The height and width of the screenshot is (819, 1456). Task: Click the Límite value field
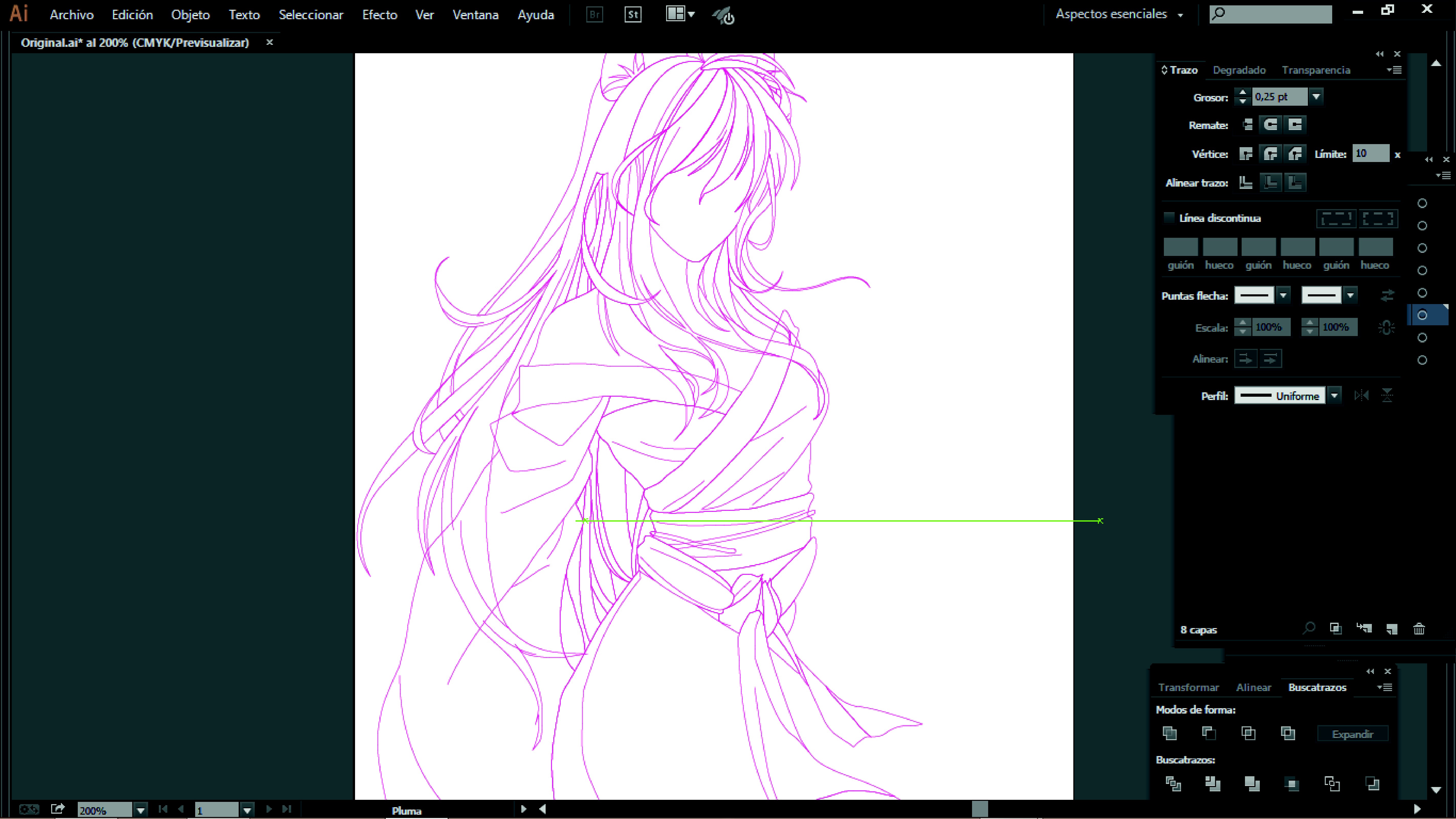(x=1371, y=153)
